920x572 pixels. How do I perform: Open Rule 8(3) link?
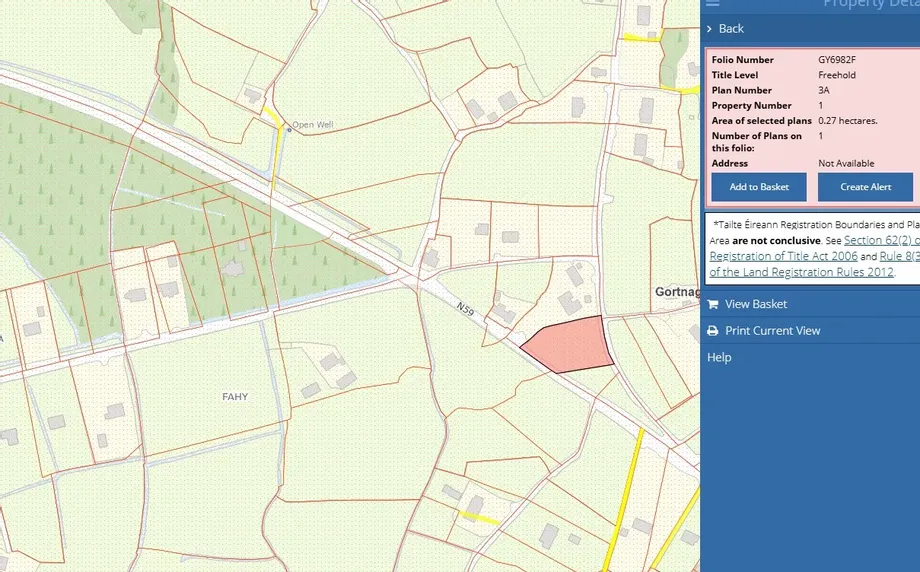(x=899, y=256)
